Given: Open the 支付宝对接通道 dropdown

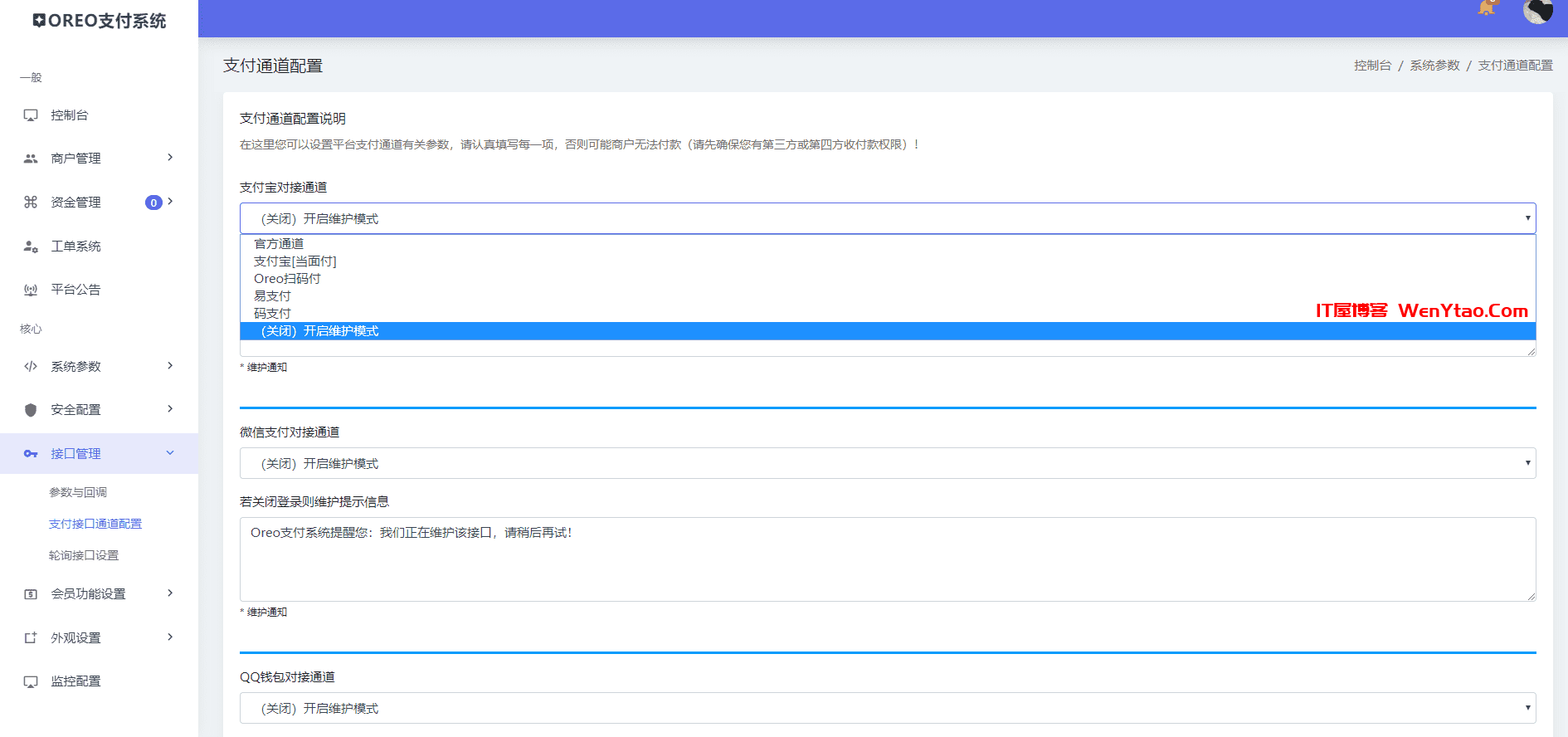Looking at the screenshot, I should [x=888, y=218].
